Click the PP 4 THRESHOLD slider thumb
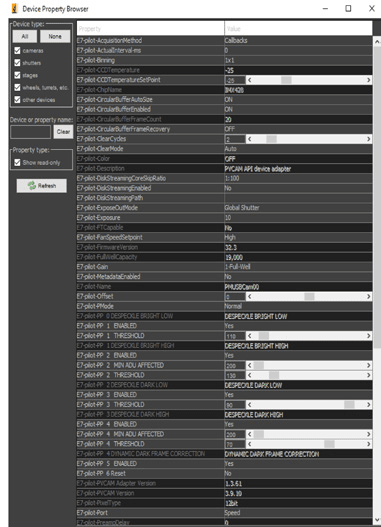 (329, 444)
